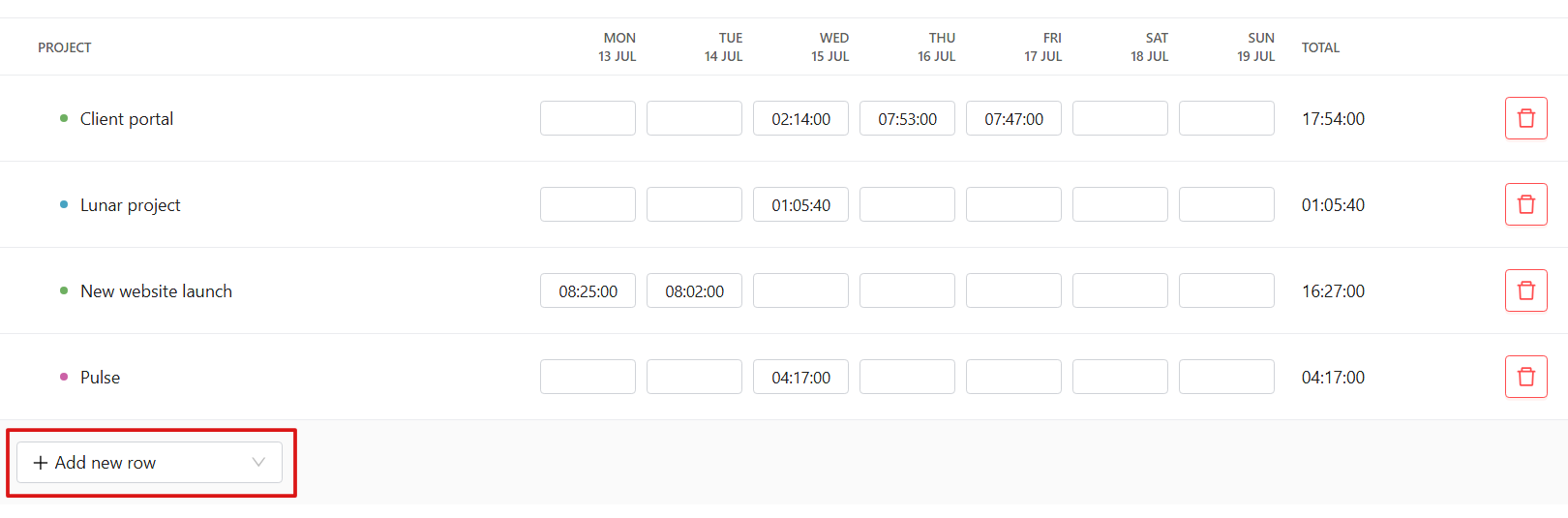Open the Lunar project entry
This screenshot has width=1568, height=518.
(x=131, y=205)
